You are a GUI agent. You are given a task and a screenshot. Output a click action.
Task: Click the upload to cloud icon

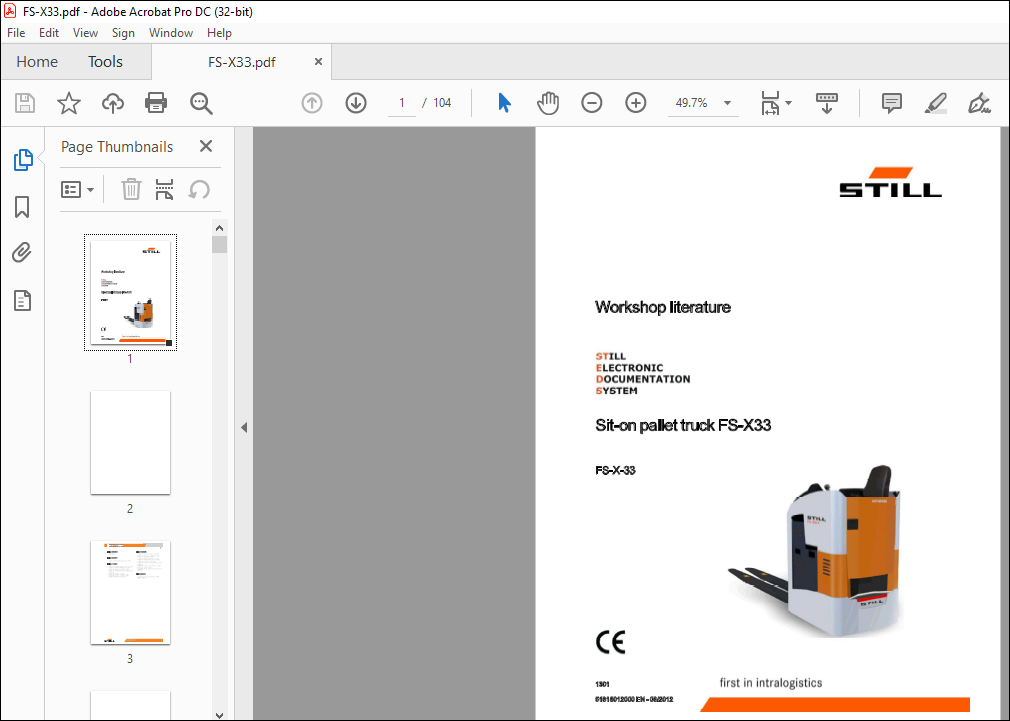[113, 103]
